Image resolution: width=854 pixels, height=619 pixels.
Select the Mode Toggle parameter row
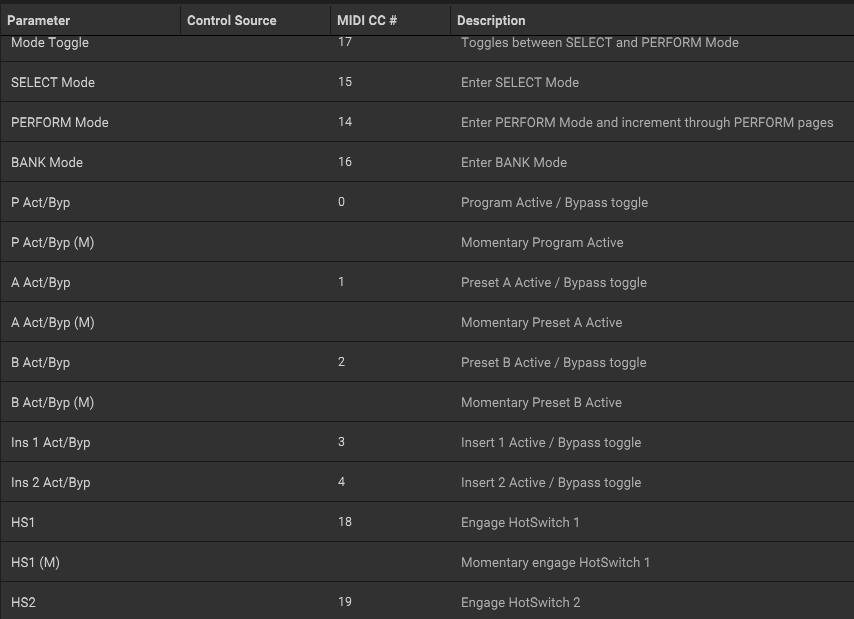[50, 43]
